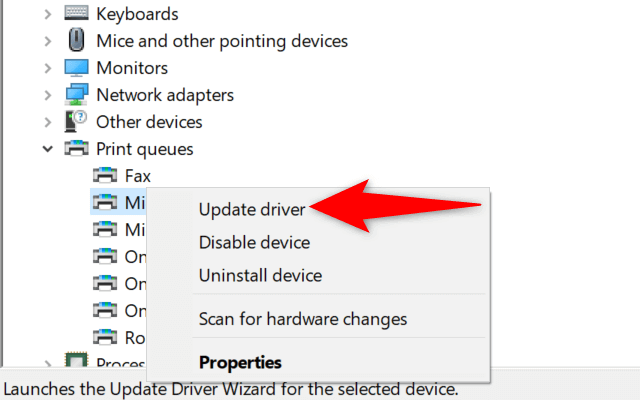Click the Processors chip icon
The width and height of the screenshot is (640, 400).
pos(76,363)
